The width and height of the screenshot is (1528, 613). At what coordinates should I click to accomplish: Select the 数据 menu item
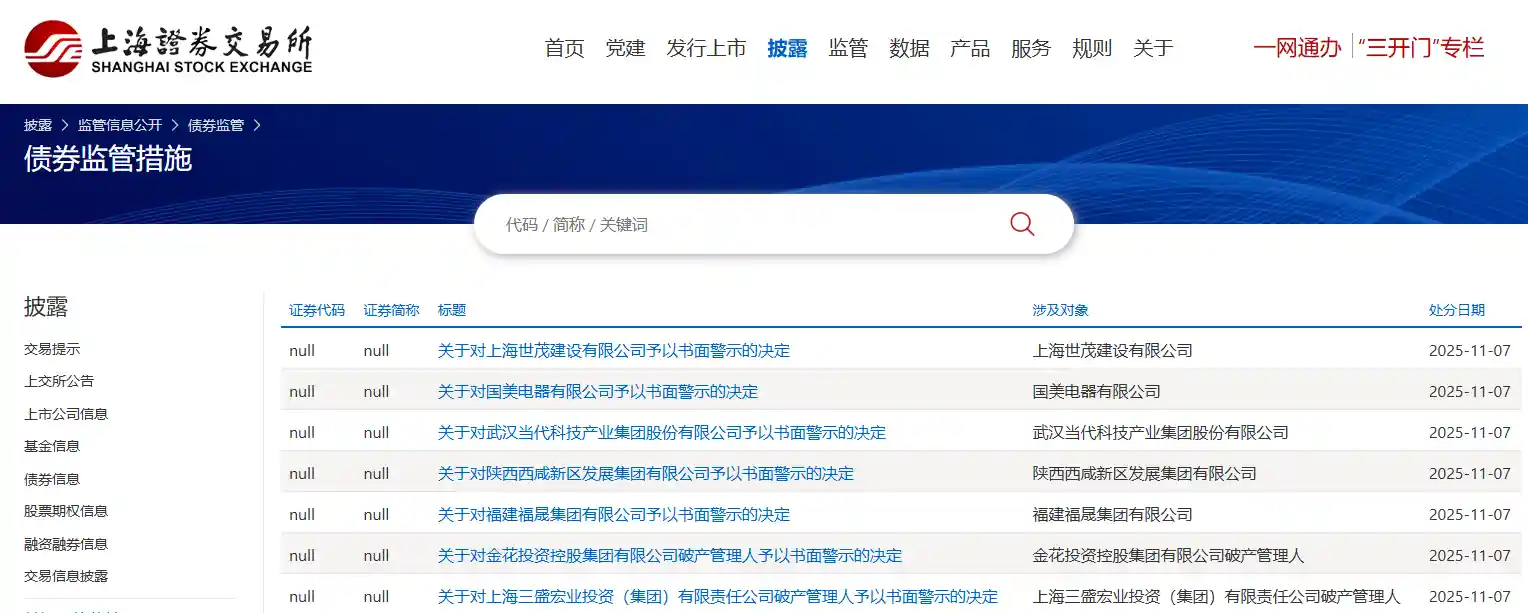909,47
